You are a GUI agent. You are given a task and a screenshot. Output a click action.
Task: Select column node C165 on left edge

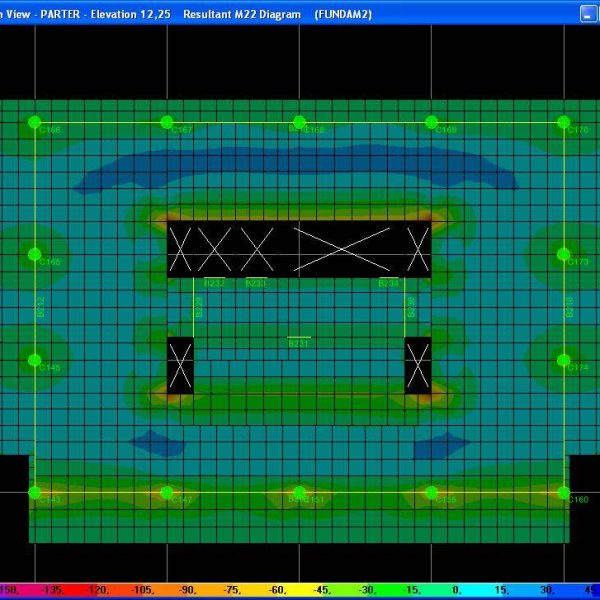[34, 254]
